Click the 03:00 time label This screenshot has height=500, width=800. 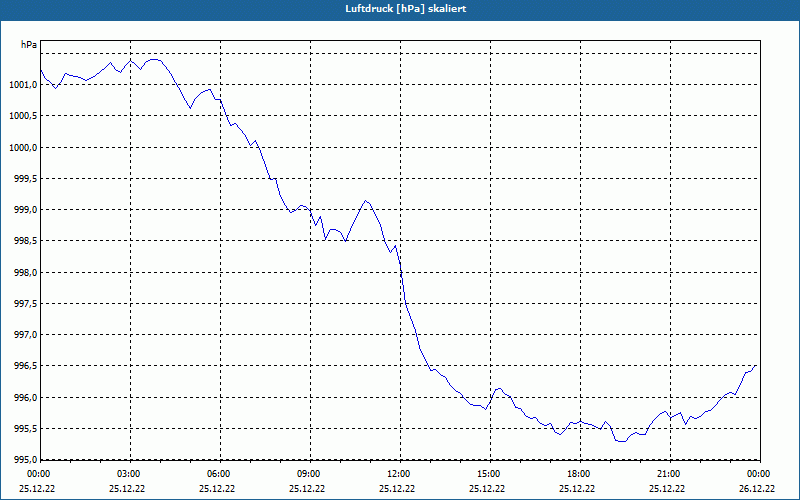[x=129, y=474]
